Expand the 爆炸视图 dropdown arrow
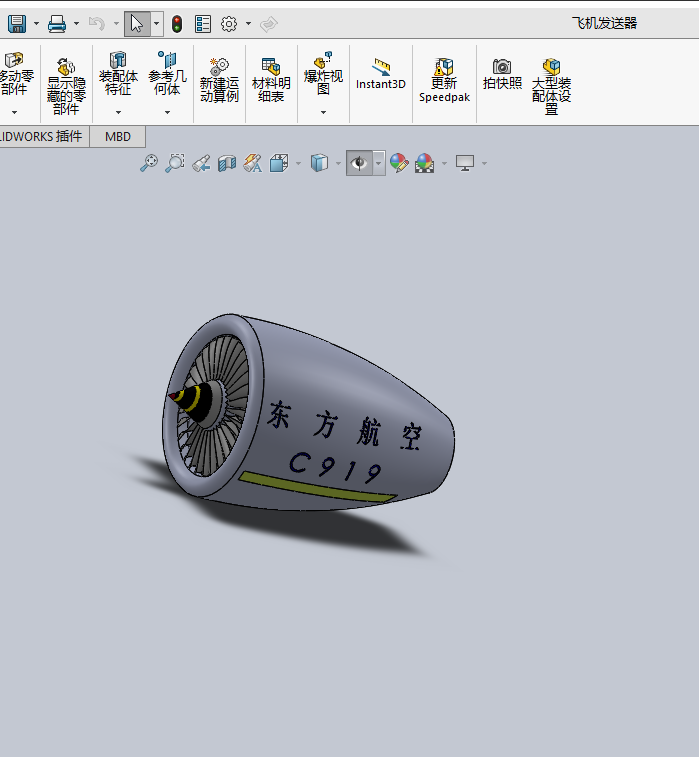This screenshot has height=757, width=699. click(323, 112)
